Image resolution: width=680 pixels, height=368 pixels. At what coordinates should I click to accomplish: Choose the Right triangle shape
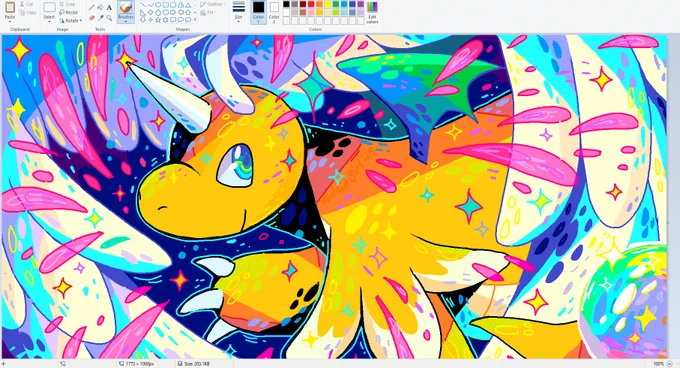coord(143,13)
